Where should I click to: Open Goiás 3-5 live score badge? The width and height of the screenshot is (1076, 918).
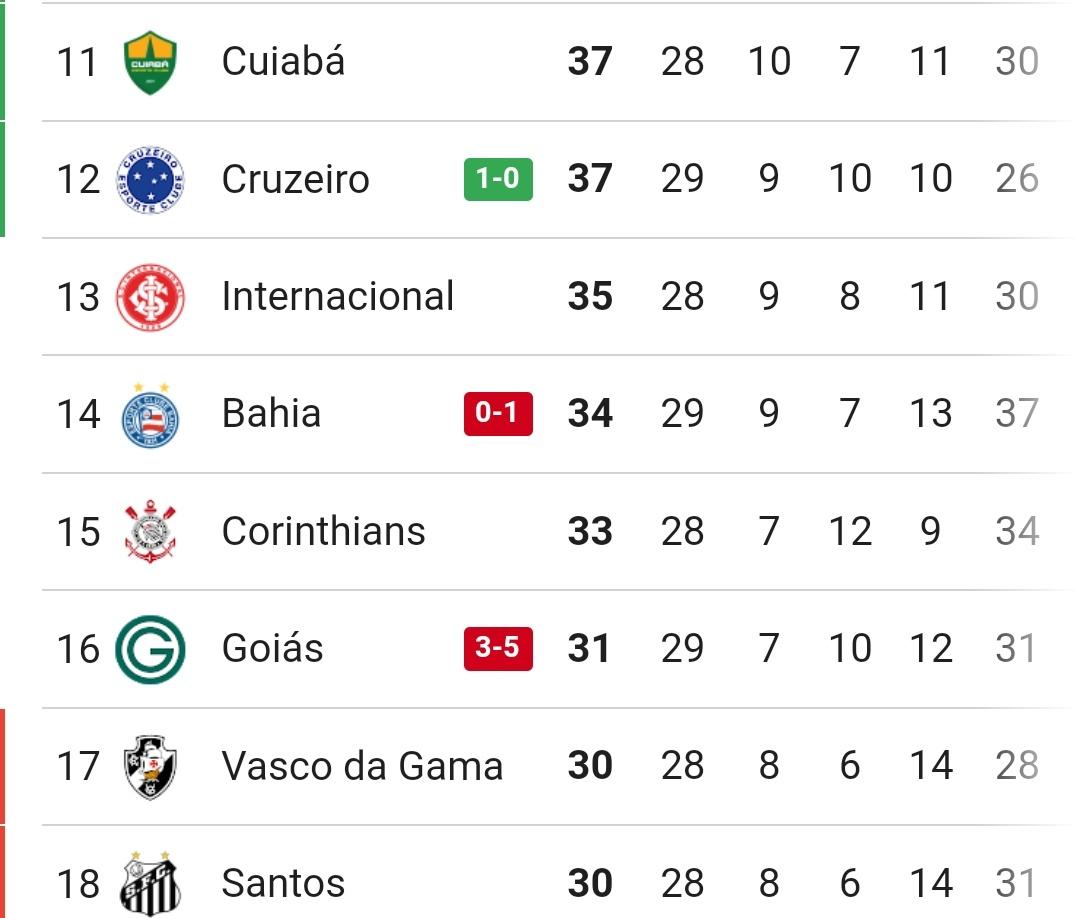(x=498, y=649)
